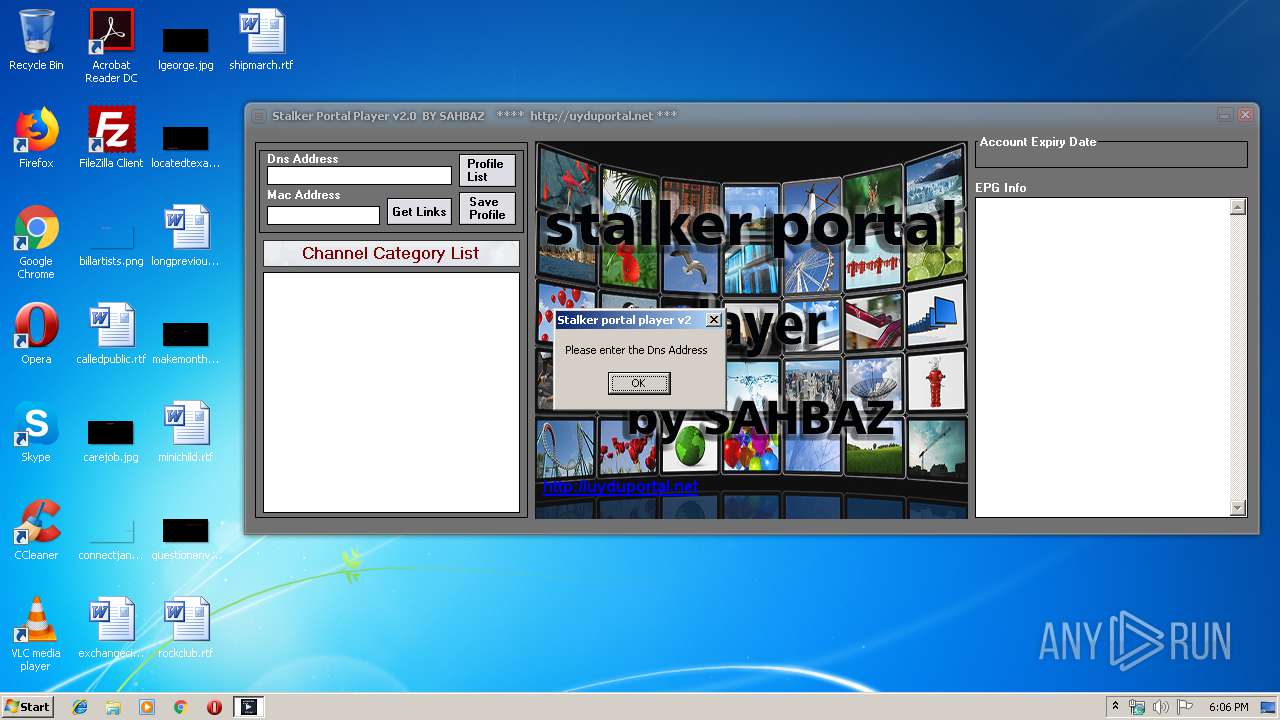Image resolution: width=1280 pixels, height=720 pixels.
Task: Select the rockclub.rtf document icon
Action: point(186,628)
